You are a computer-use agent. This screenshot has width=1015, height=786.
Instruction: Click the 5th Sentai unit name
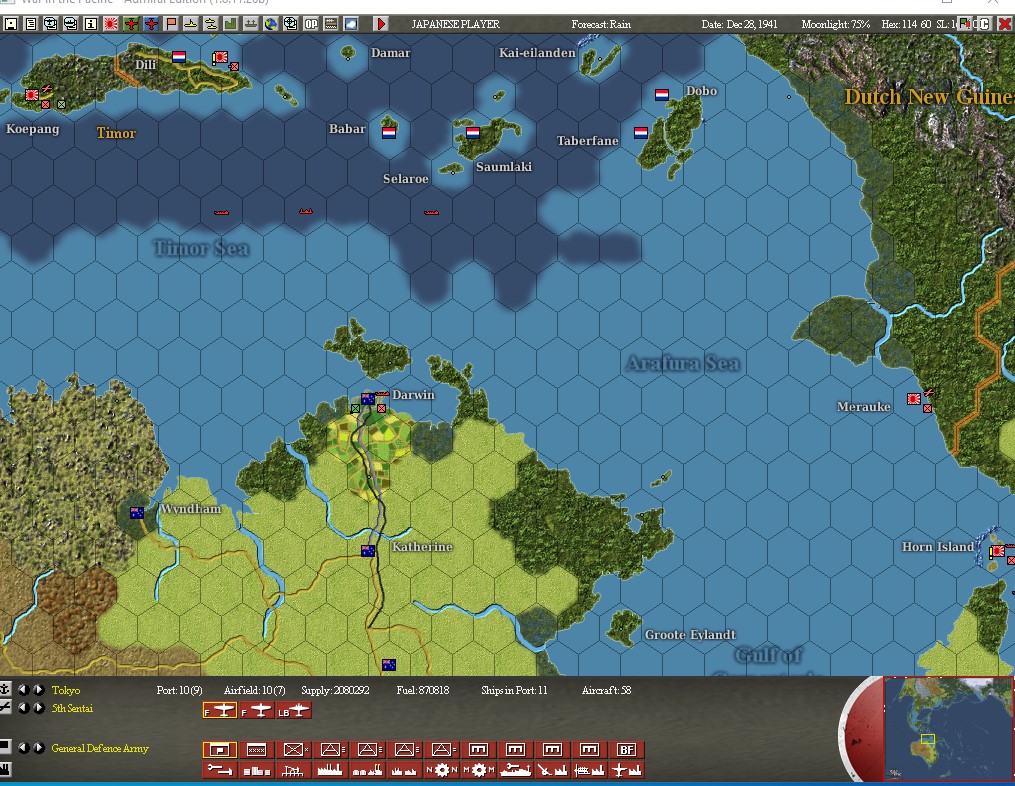point(72,708)
